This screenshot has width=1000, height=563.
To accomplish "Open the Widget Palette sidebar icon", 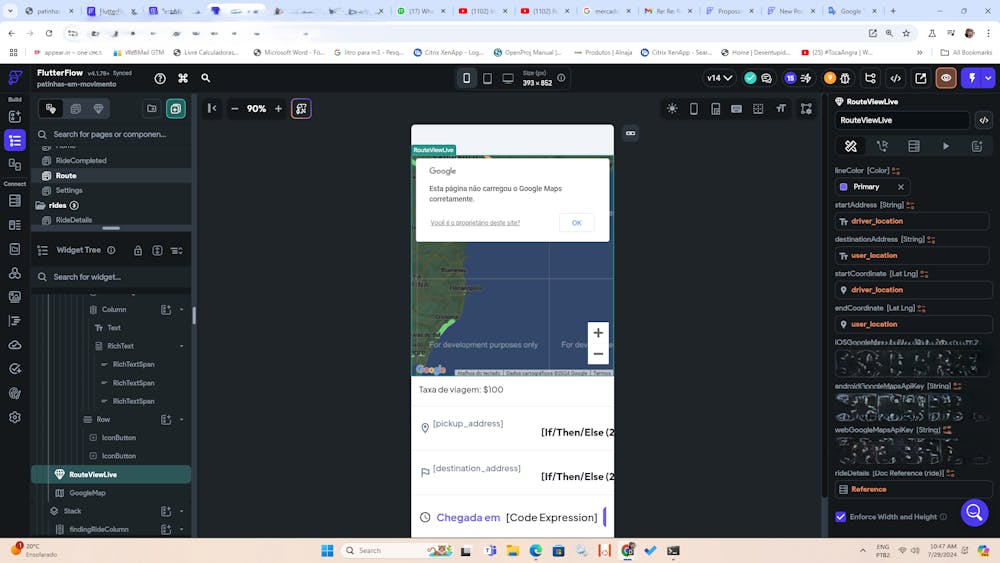I will (x=15, y=116).
